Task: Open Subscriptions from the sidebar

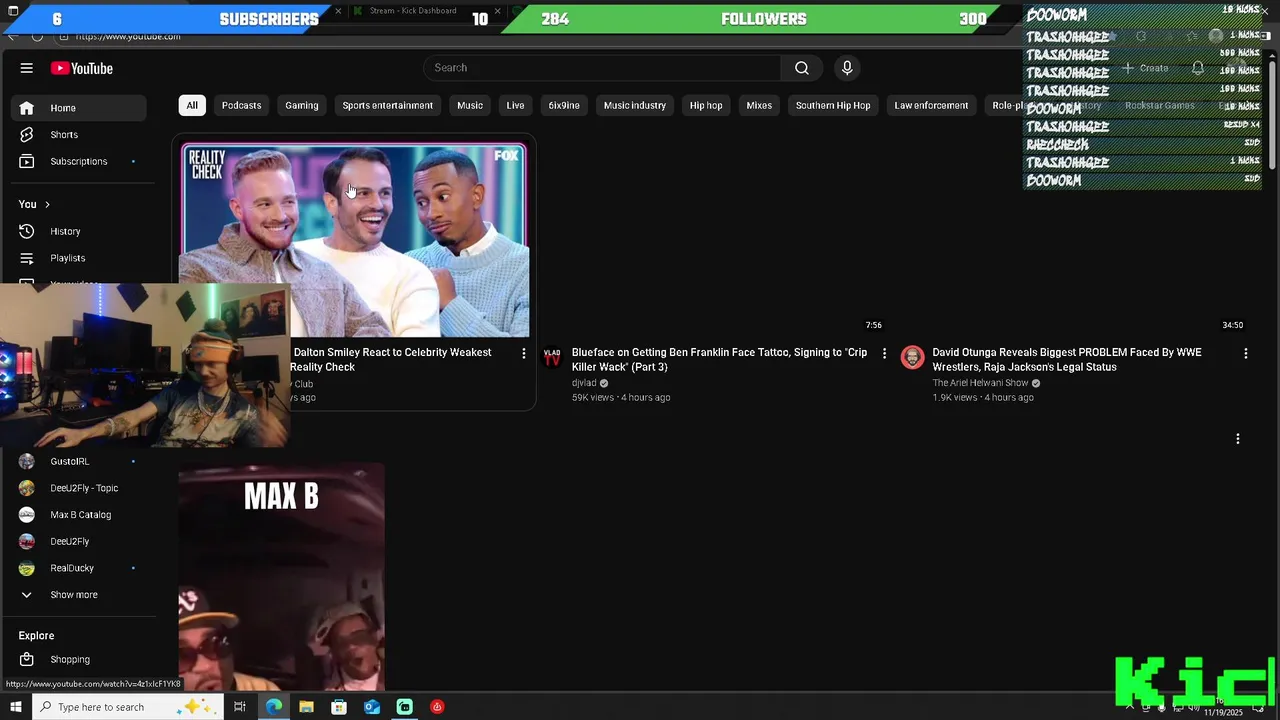Action: [x=80, y=161]
